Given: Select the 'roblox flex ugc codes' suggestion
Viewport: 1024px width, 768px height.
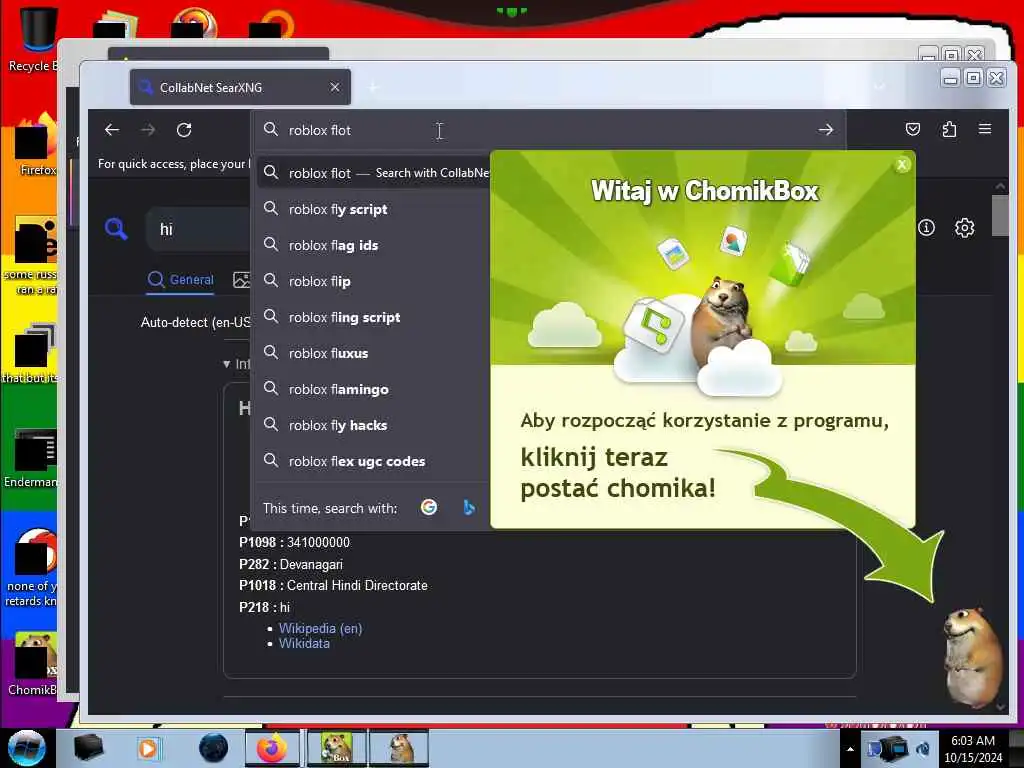Looking at the screenshot, I should pyautogui.click(x=374, y=460).
